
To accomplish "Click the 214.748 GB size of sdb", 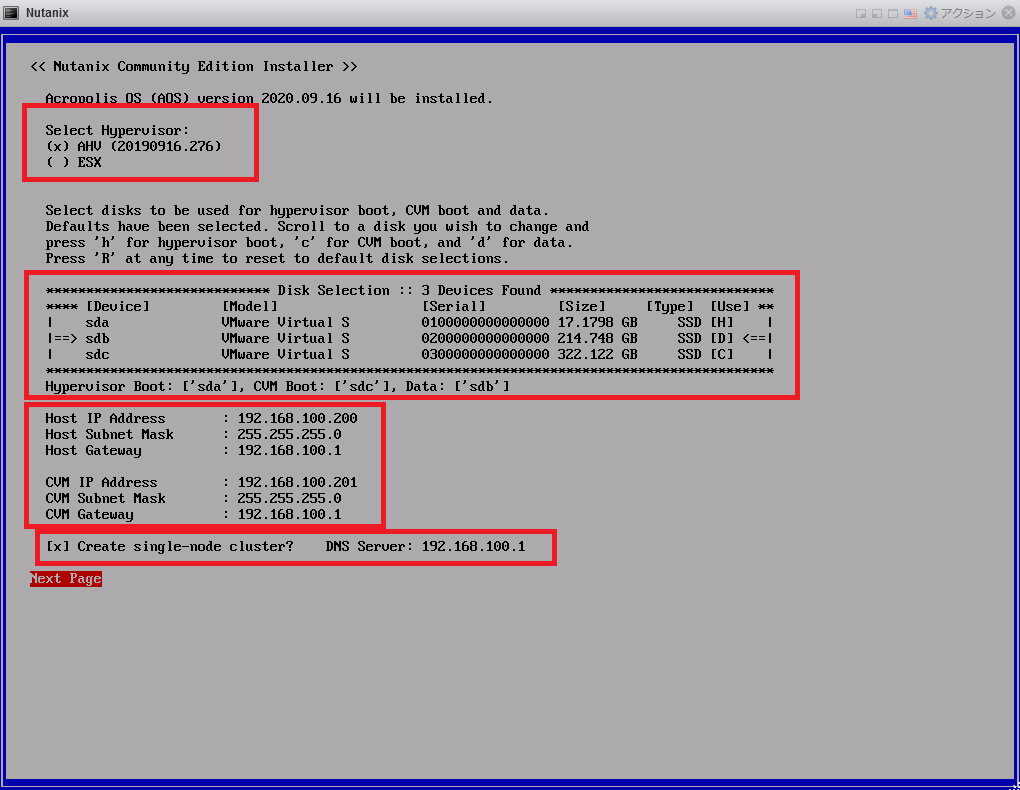I will (x=597, y=338).
